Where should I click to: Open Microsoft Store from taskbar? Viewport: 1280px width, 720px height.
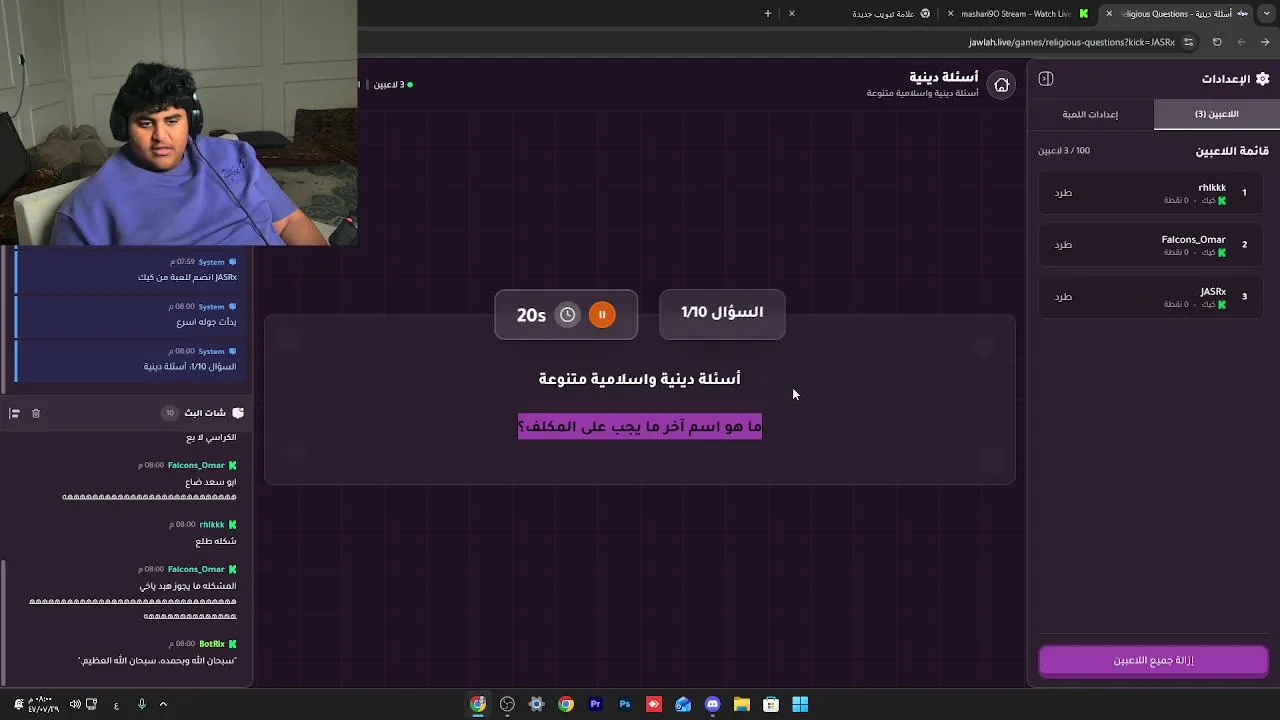(771, 705)
